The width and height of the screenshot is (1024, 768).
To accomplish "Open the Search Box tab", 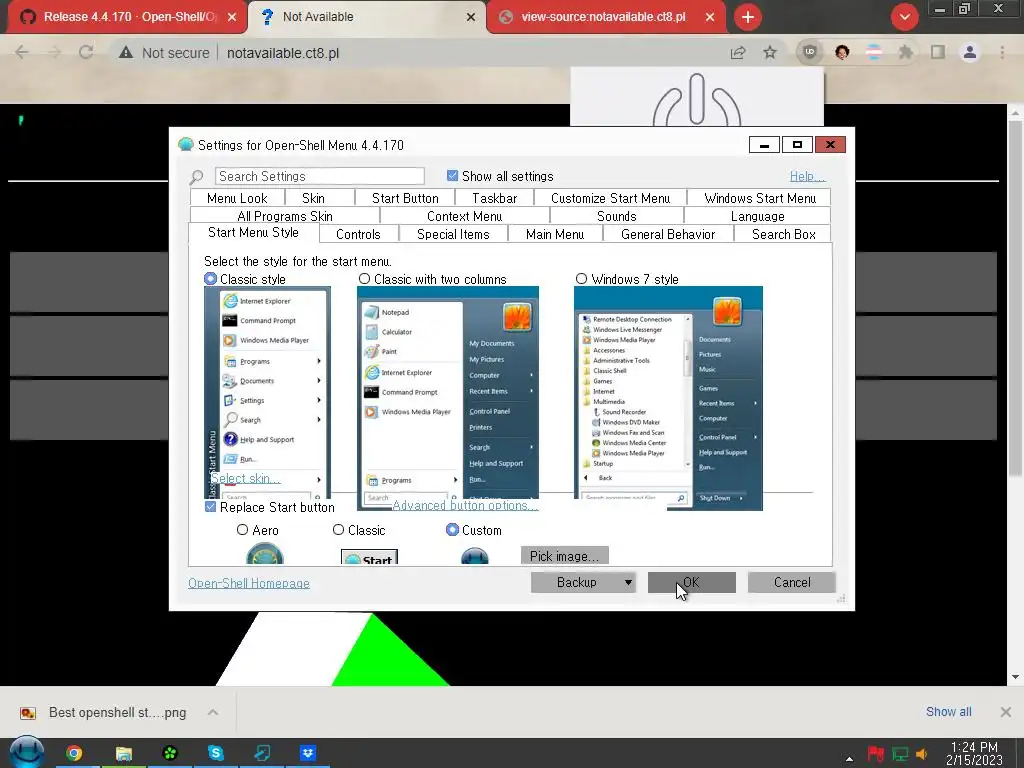I will tap(784, 234).
